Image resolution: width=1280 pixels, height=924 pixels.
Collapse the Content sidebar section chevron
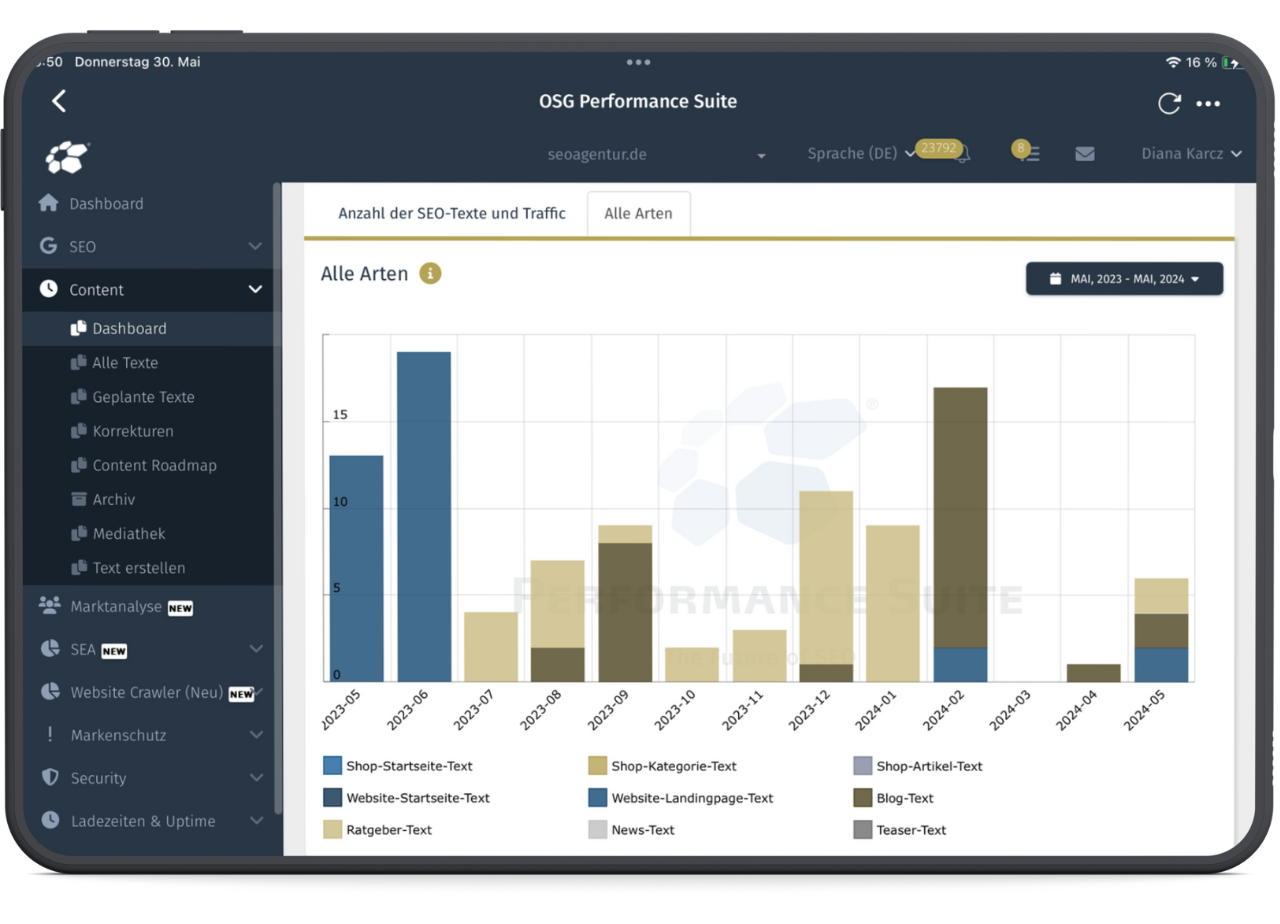point(255,289)
